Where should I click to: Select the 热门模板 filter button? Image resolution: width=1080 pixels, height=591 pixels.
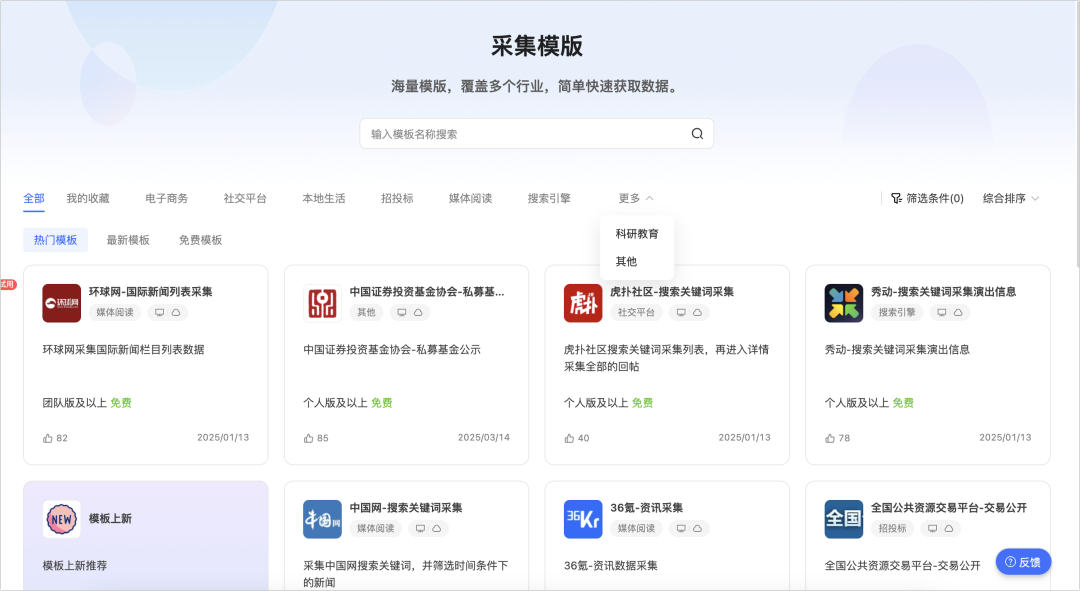[55, 240]
